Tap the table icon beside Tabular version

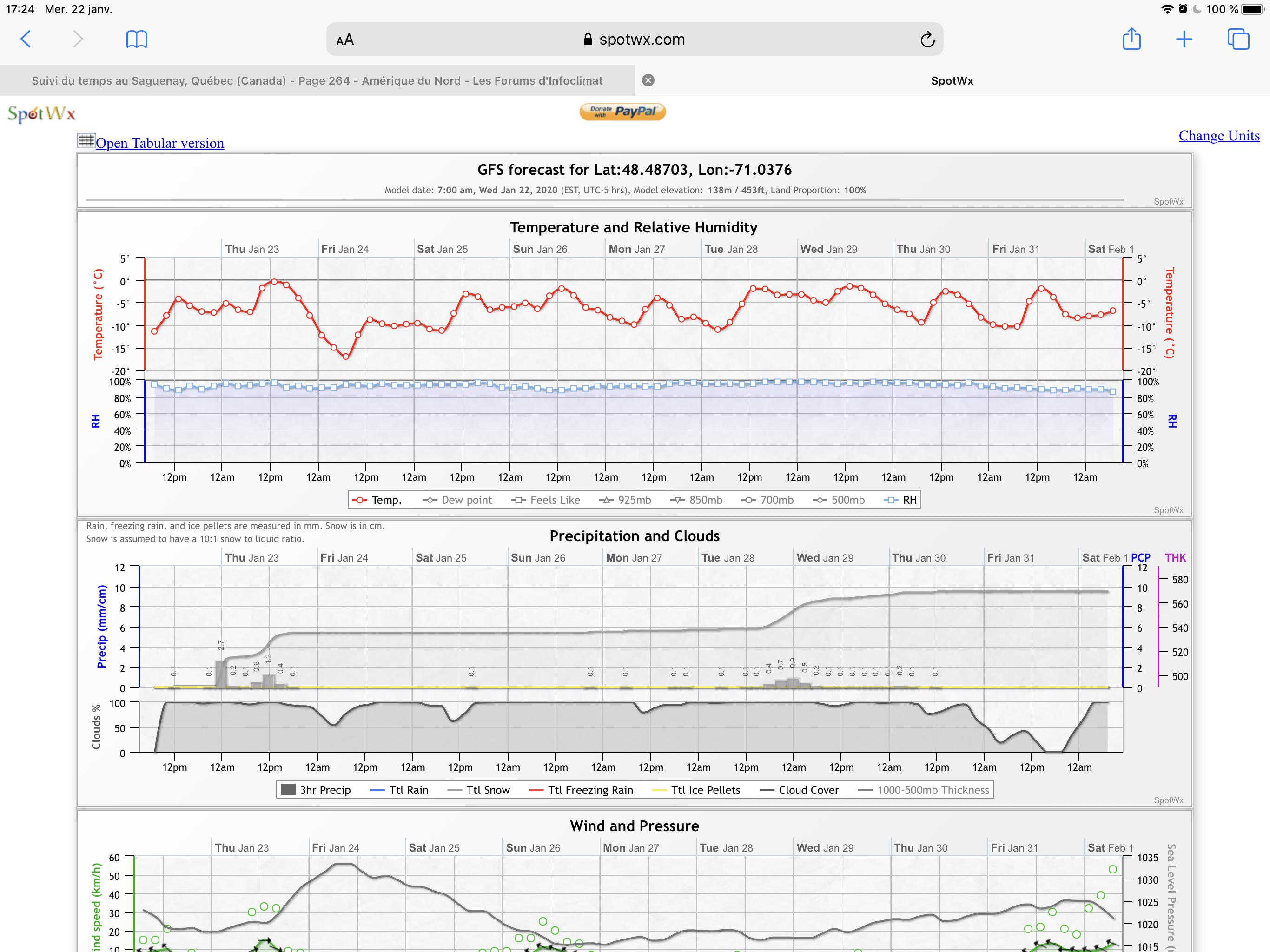[x=86, y=140]
